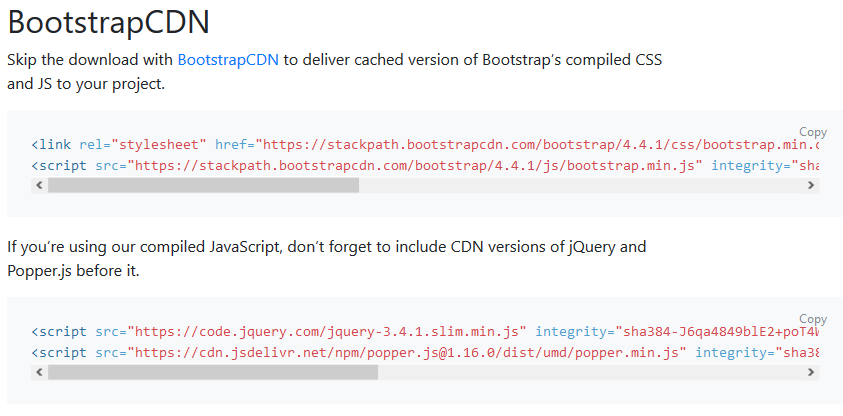Click 'Popper.js before it.' text

click(73, 271)
